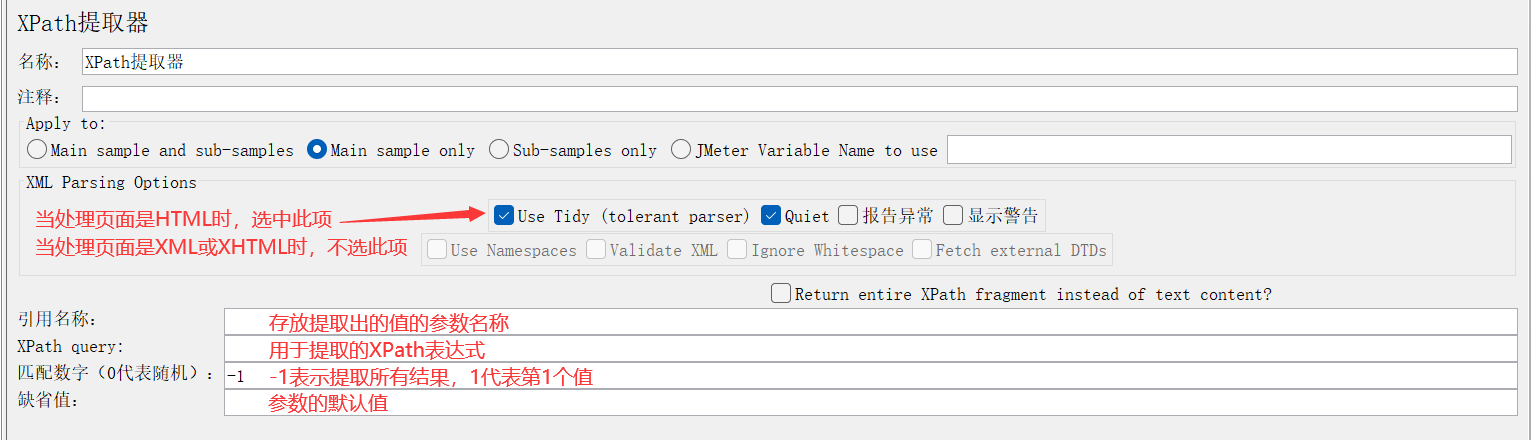Click the 名称 input field
The height and width of the screenshot is (440, 1531).
click(800, 62)
